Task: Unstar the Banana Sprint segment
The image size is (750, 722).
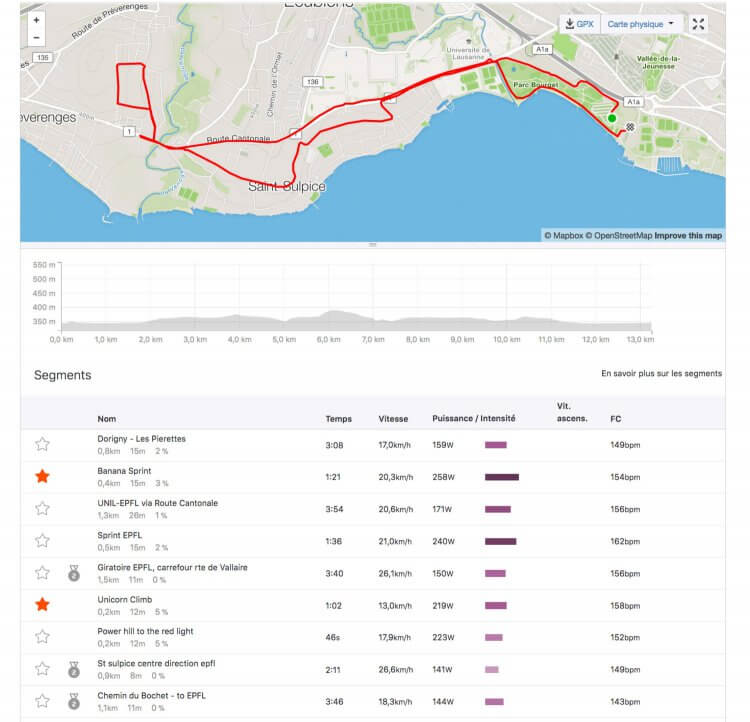Action: [x=42, y=476]
